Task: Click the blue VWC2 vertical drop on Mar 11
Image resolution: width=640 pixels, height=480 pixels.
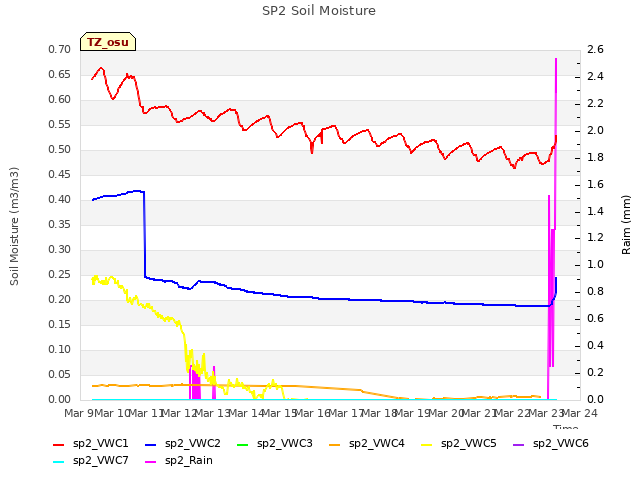Action: pyautogui.click(x=144, y=235)
